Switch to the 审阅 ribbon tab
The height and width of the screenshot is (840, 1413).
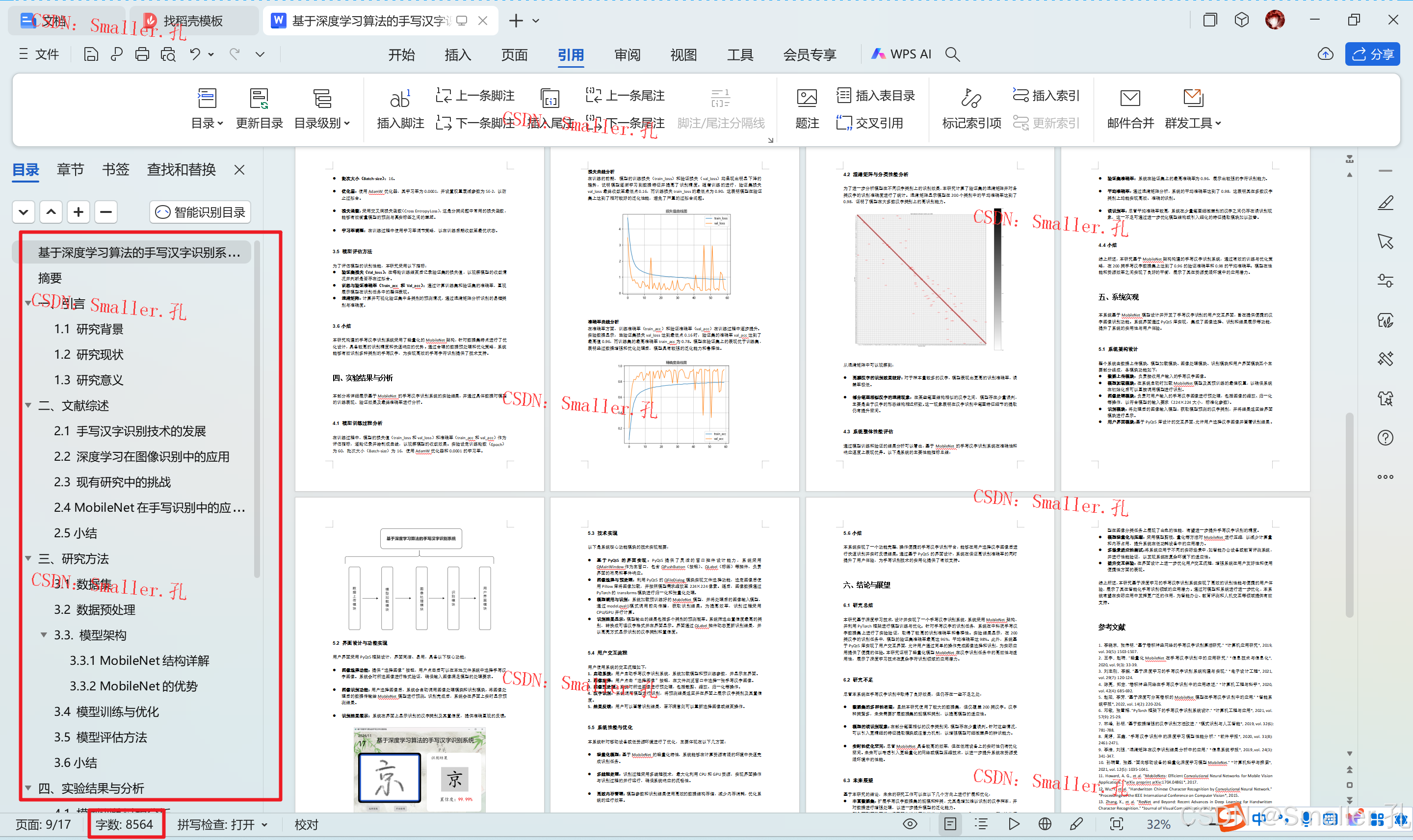tap(627, 54)
